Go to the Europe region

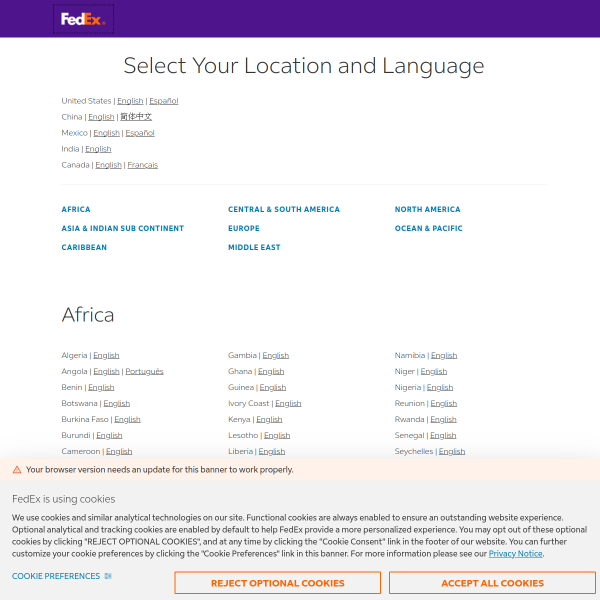[x=244, y=228]
